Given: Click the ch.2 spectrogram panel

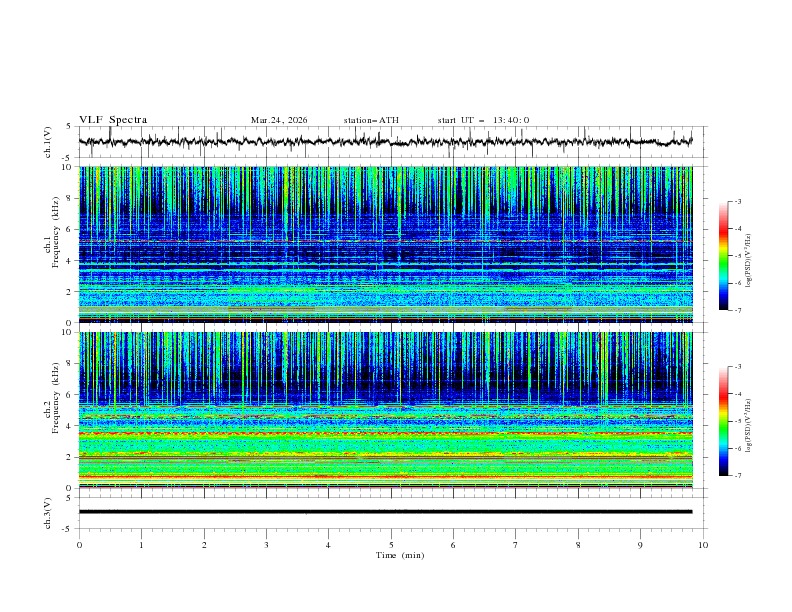Looking at the screenshot, I should [385, 410].
